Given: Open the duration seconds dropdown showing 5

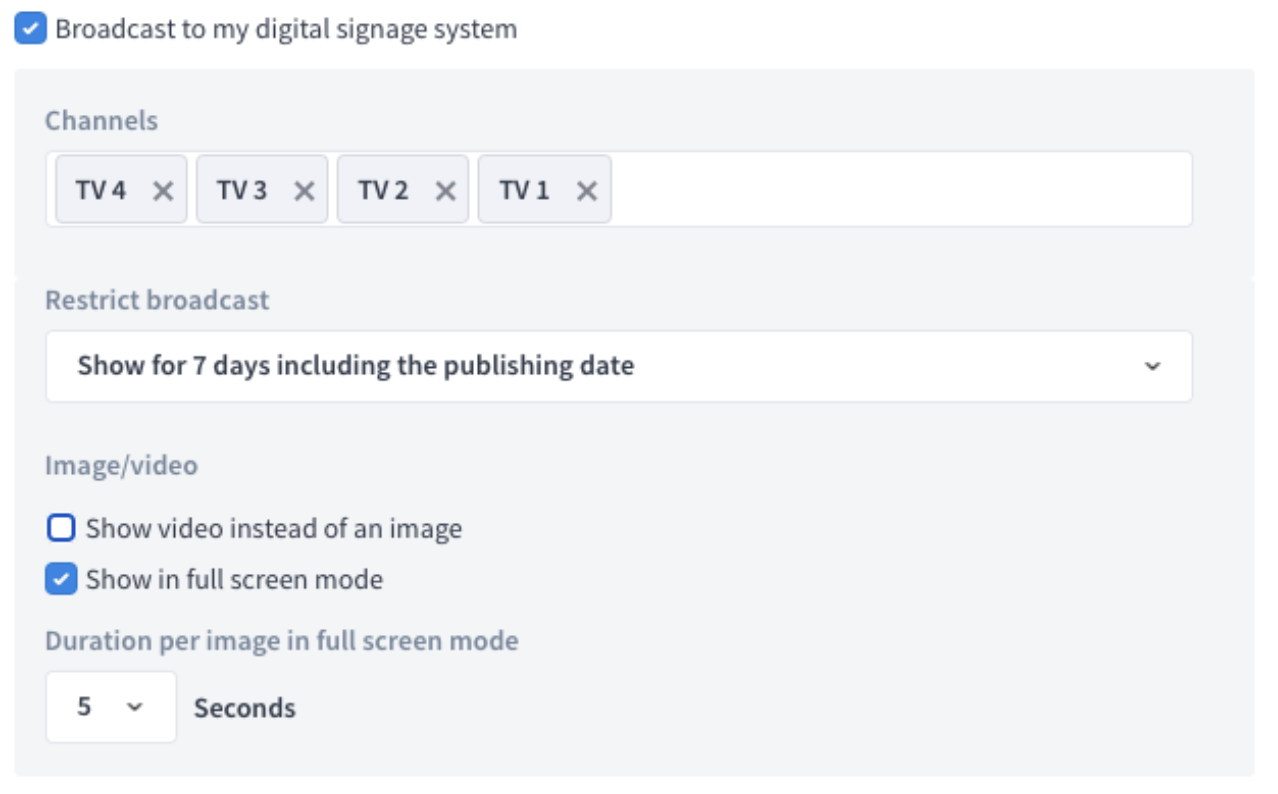Looking at the screenshot, I should [x=111, y=707].
